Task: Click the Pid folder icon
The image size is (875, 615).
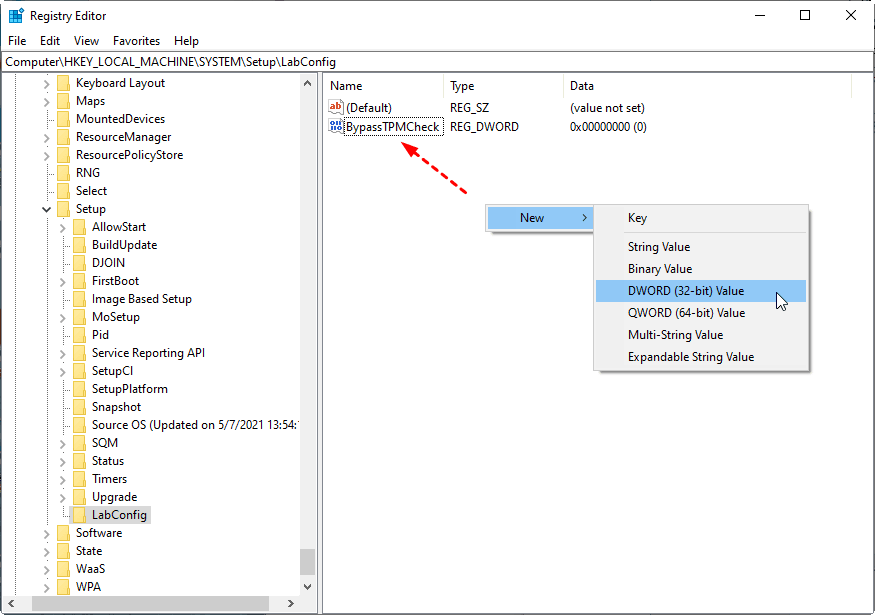Action: (x=80, y=335)
